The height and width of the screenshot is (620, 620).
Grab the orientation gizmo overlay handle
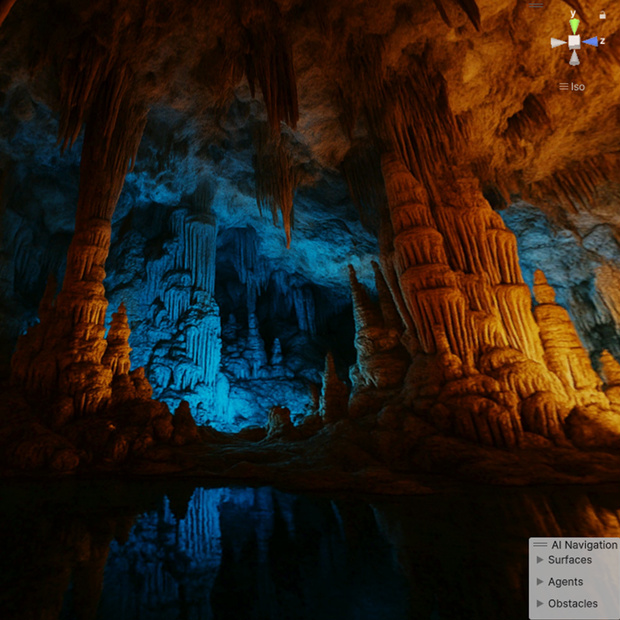click(x=536, y=5)
